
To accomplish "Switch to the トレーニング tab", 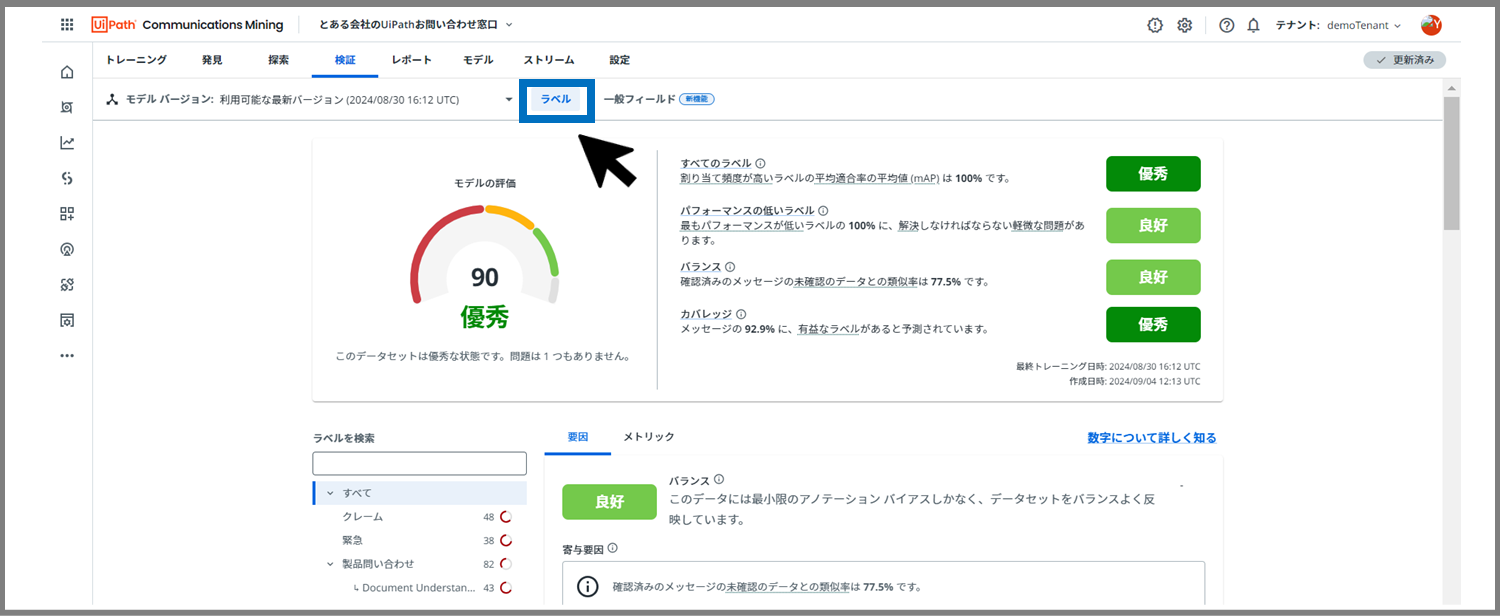I will pos(136,60).
